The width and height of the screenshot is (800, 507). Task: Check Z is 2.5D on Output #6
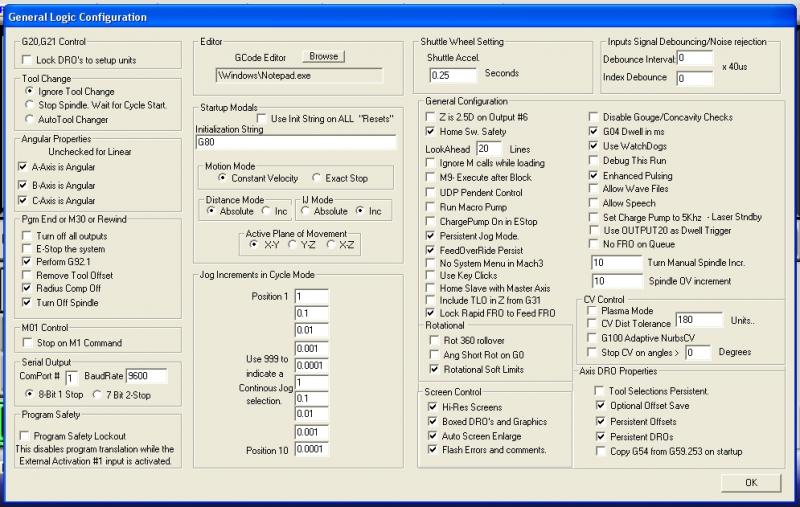430,117
